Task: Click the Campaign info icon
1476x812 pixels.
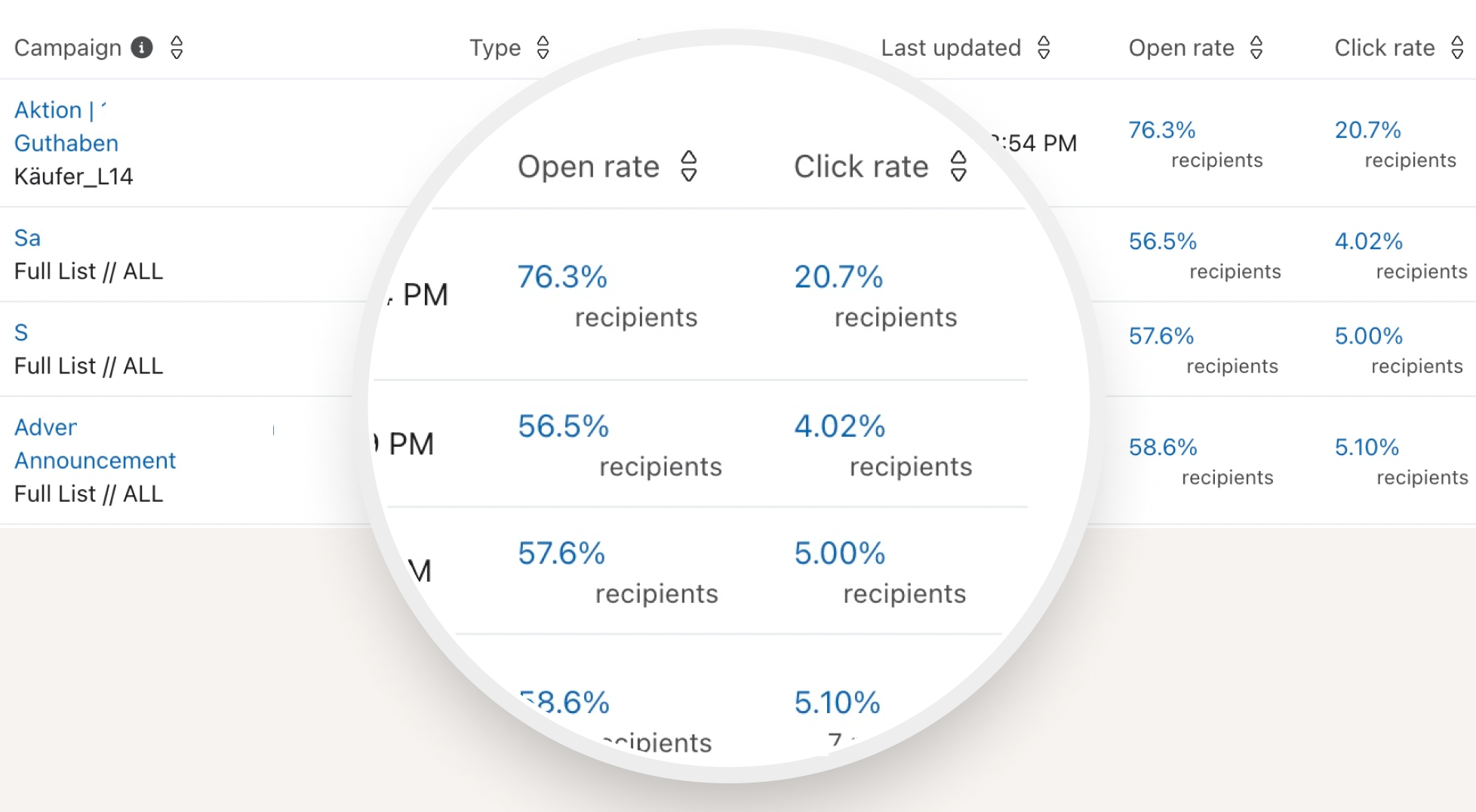Action: tap(142, 48)
